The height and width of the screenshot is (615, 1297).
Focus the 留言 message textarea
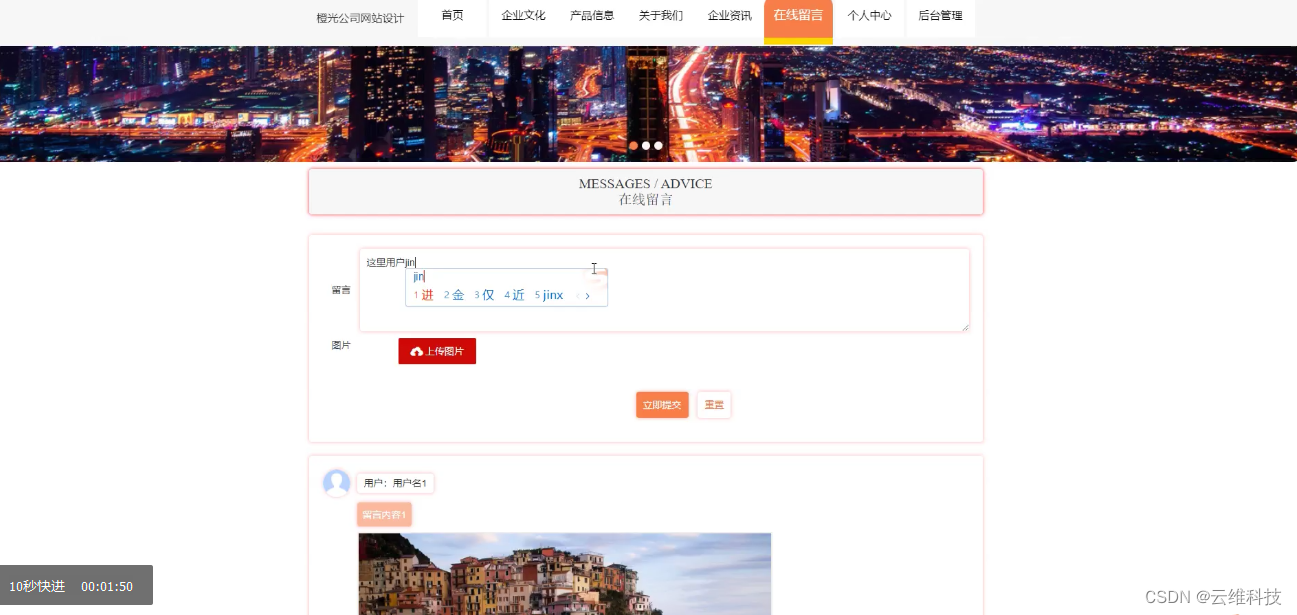(x=664, y=290)
